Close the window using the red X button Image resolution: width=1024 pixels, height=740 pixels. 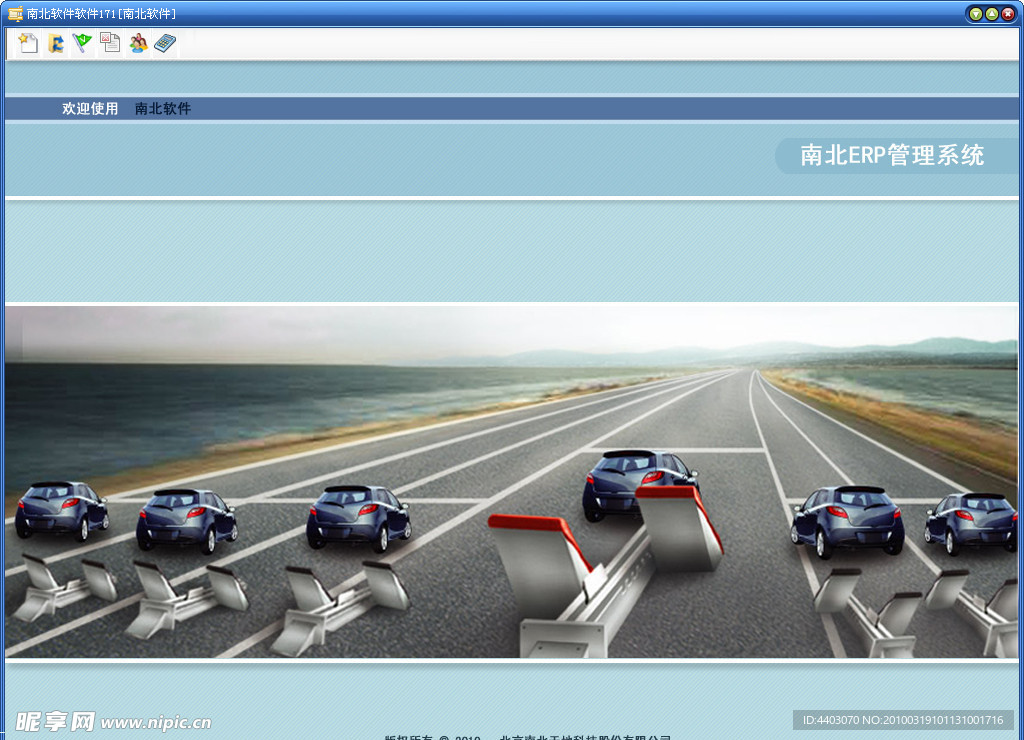[1008, 14]
